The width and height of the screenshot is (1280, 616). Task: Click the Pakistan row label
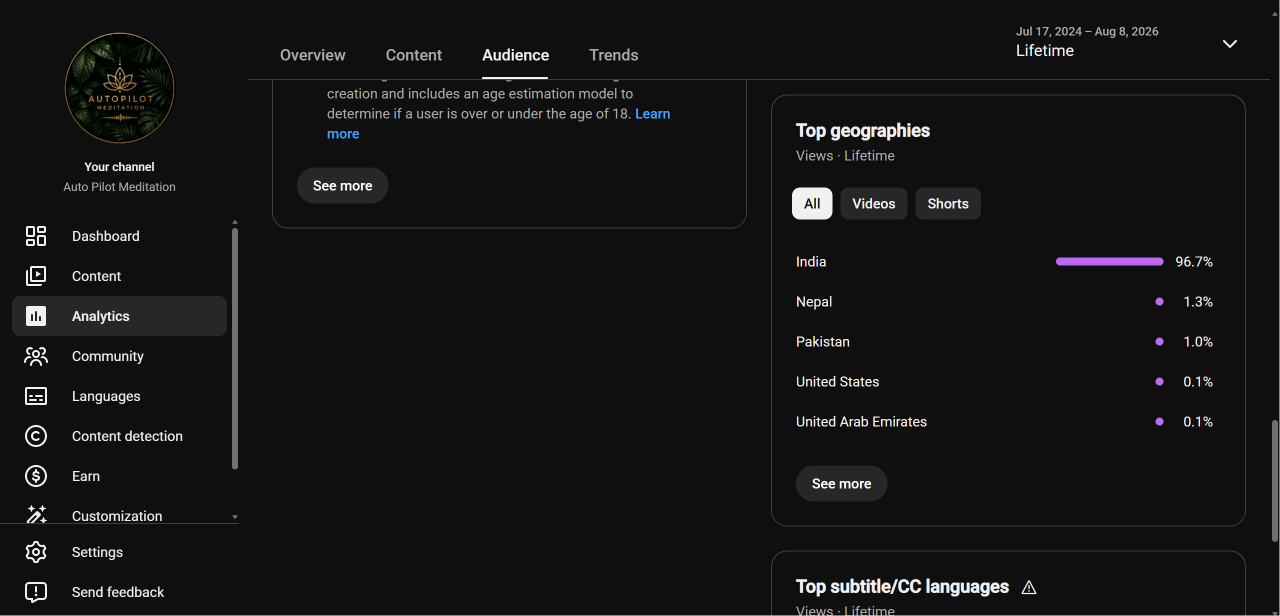[x=823, y=342]
